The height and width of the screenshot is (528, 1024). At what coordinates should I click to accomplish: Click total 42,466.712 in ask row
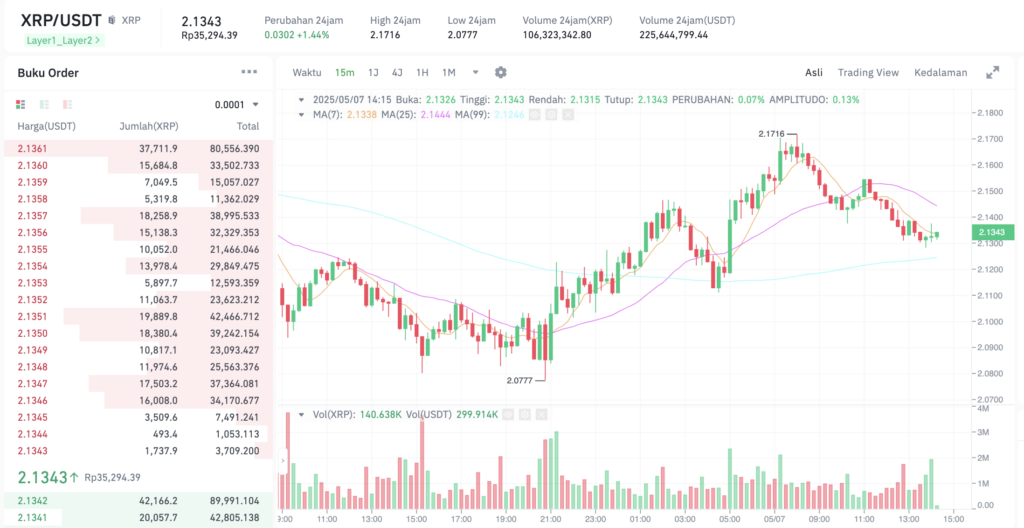coord(234,316)
